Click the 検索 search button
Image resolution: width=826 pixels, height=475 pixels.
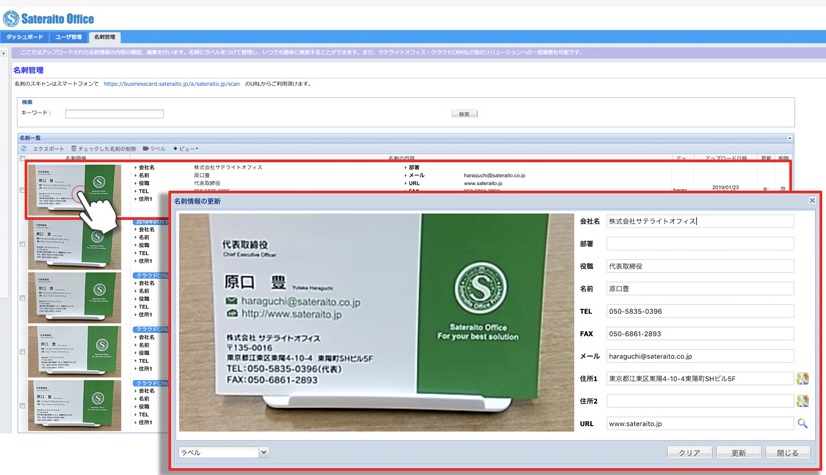[x=464, y=114]
